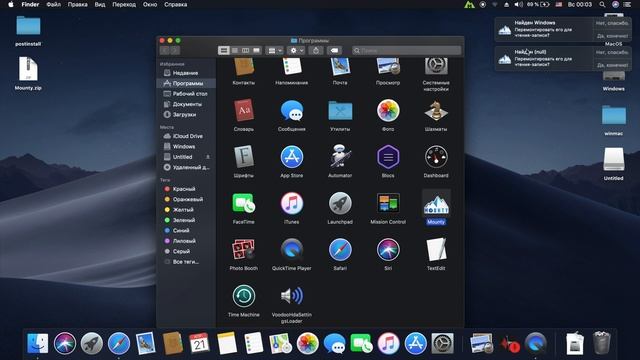
Task: Open the Вид menu
Action: [100, 4]
